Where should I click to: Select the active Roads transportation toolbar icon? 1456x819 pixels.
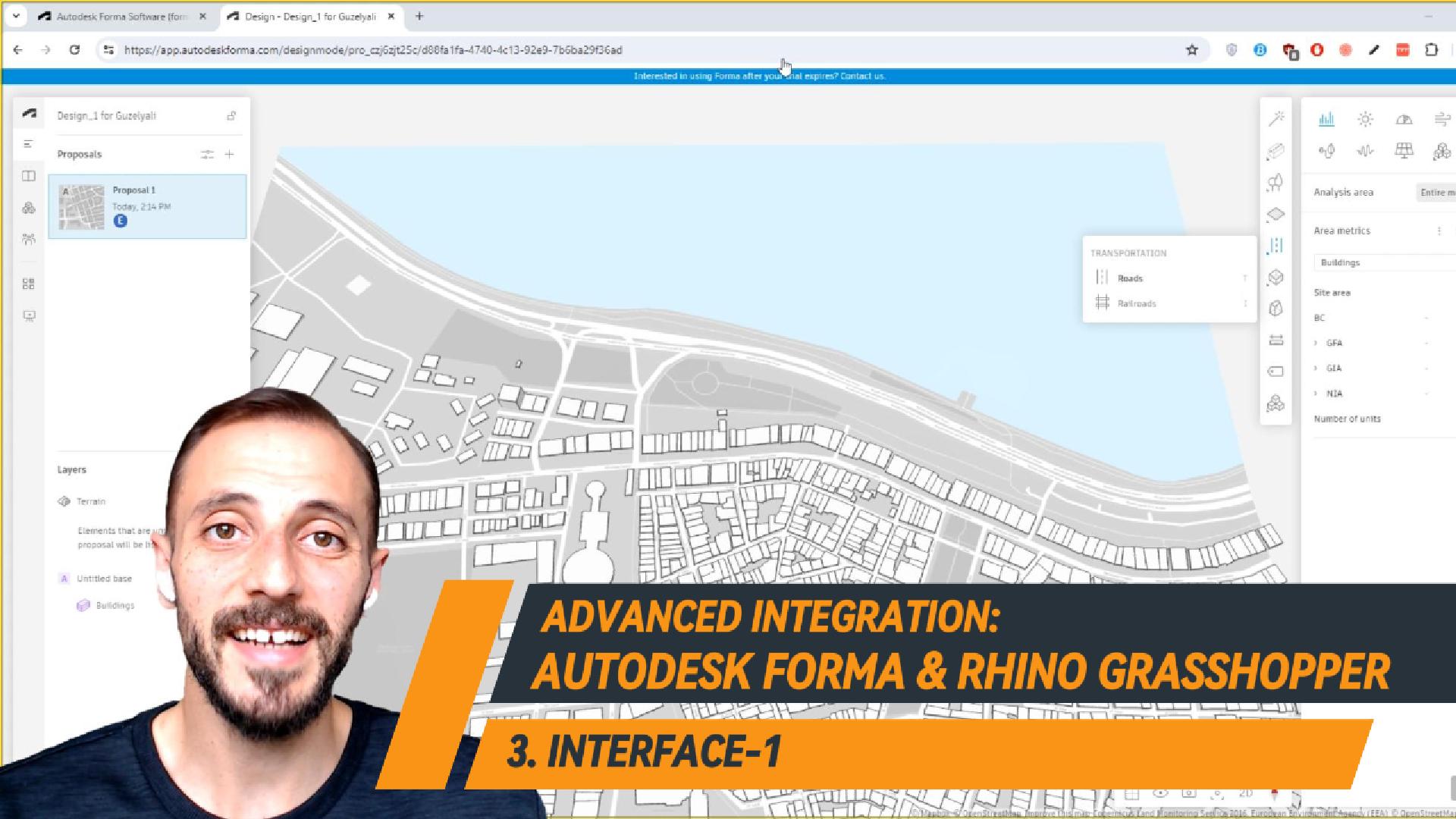[1276, 246]
